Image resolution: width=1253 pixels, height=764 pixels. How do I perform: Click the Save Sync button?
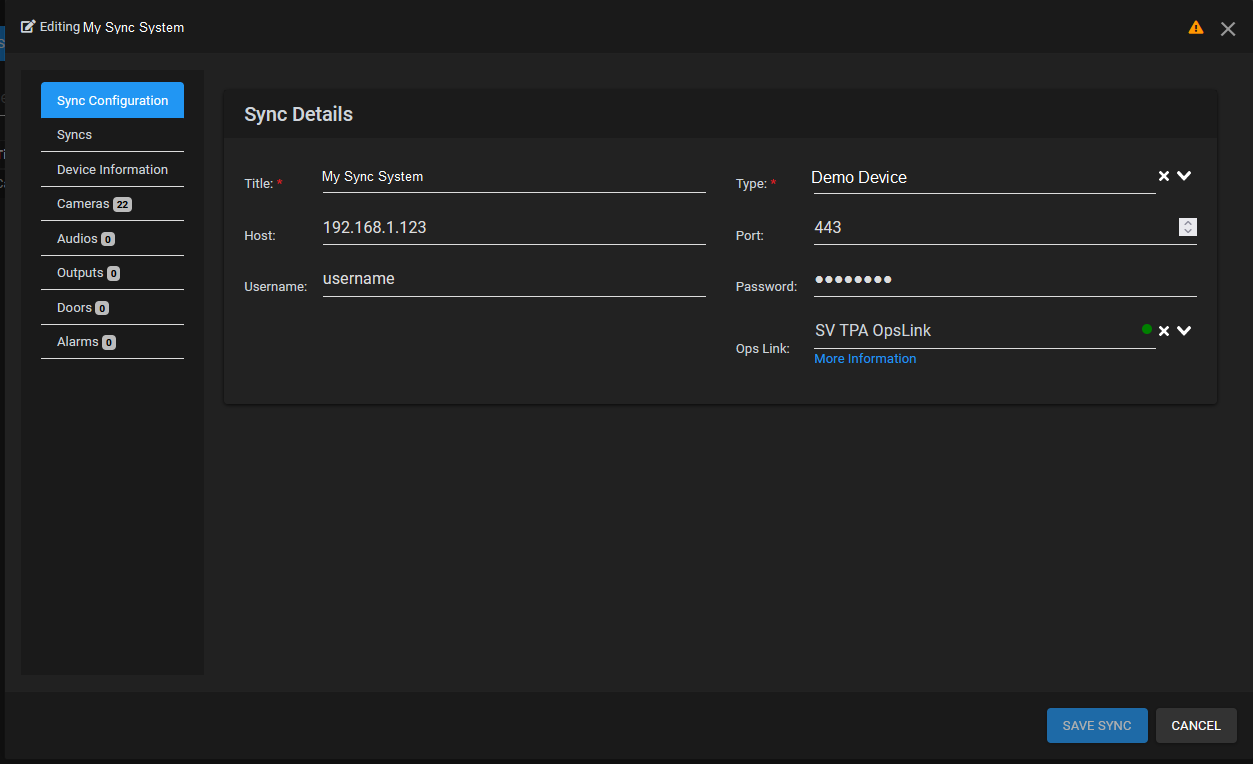[x=1097, y=726]
